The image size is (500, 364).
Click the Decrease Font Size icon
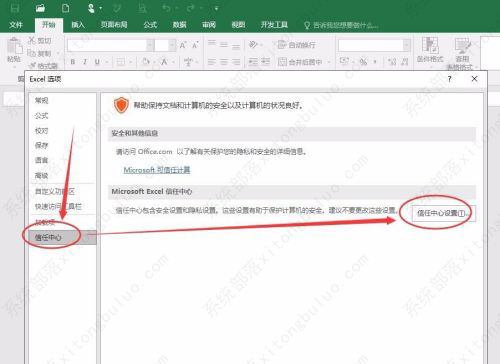(x=195, y=45)
